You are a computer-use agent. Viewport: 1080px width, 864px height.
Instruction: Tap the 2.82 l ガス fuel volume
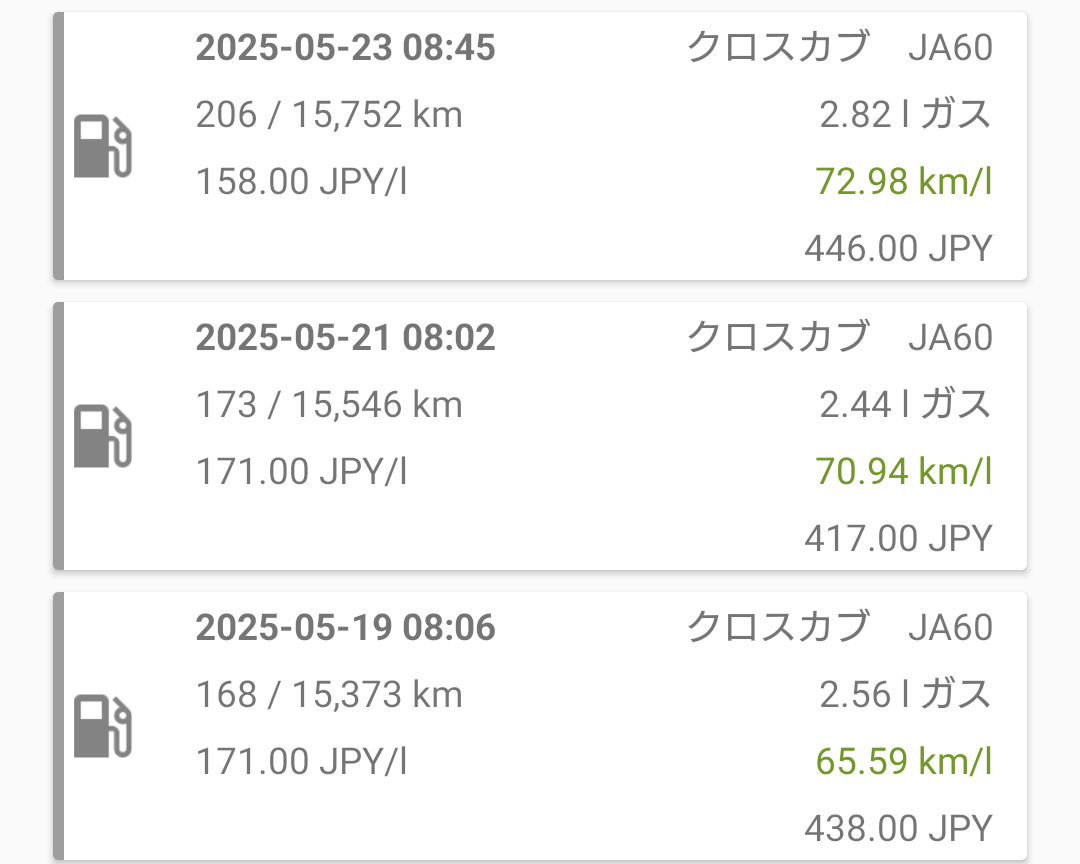click(905, 116)
